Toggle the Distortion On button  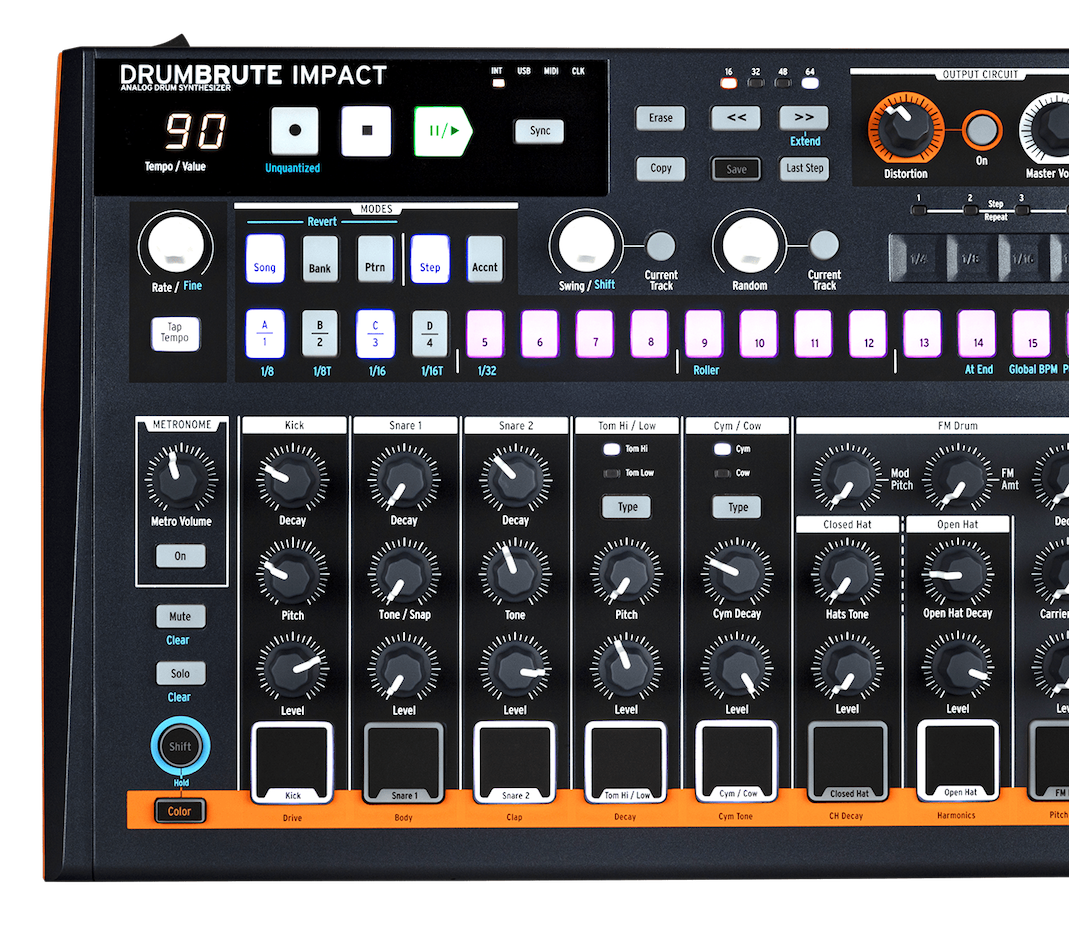[981, 130]
